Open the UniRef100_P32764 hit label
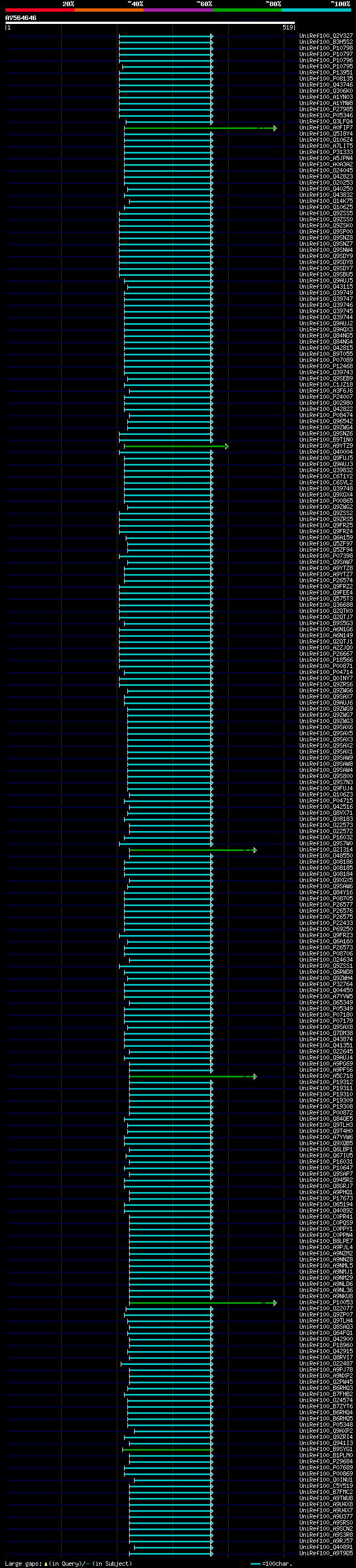 325,985
